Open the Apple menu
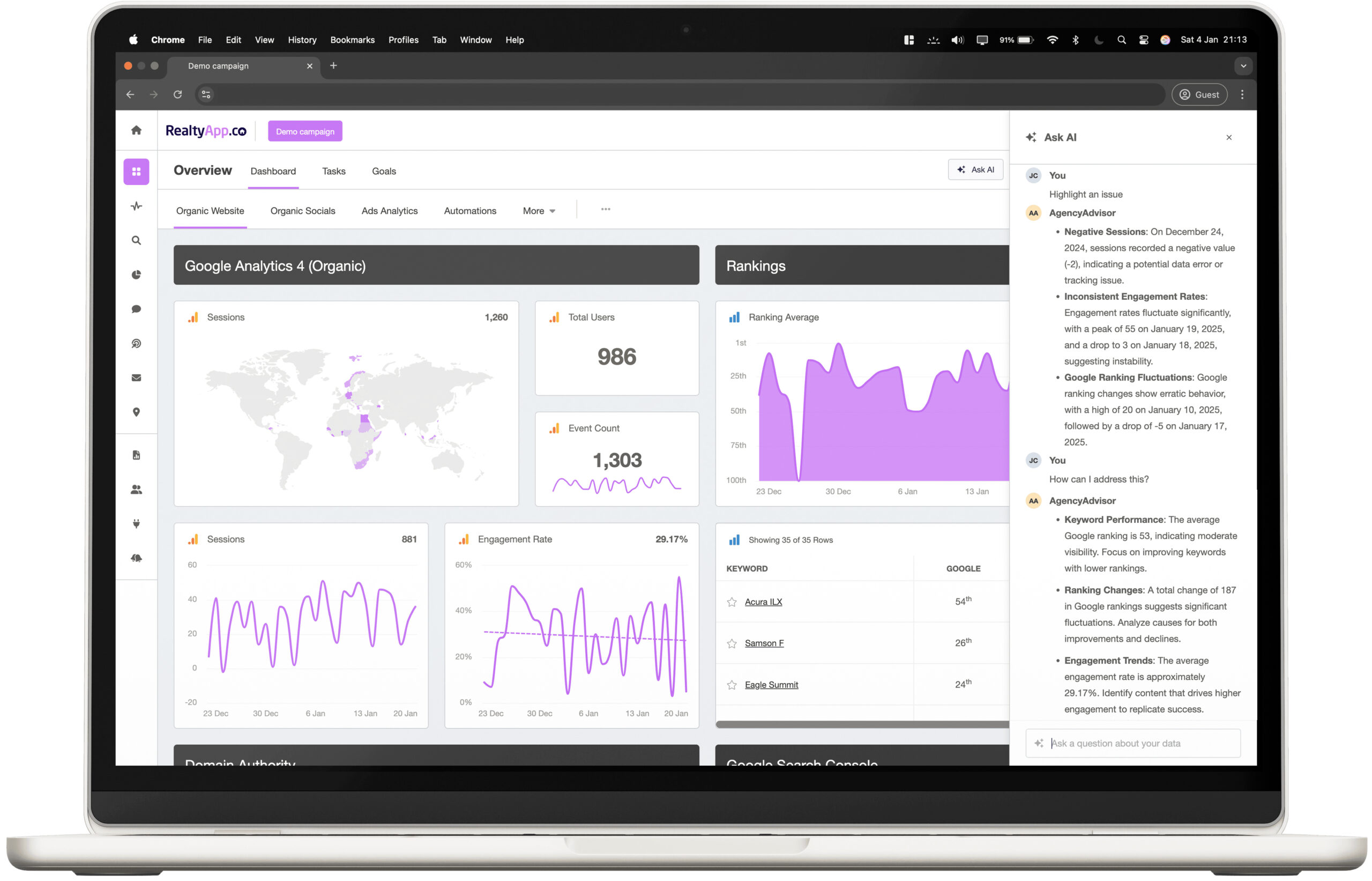 (x=133, y=40)
